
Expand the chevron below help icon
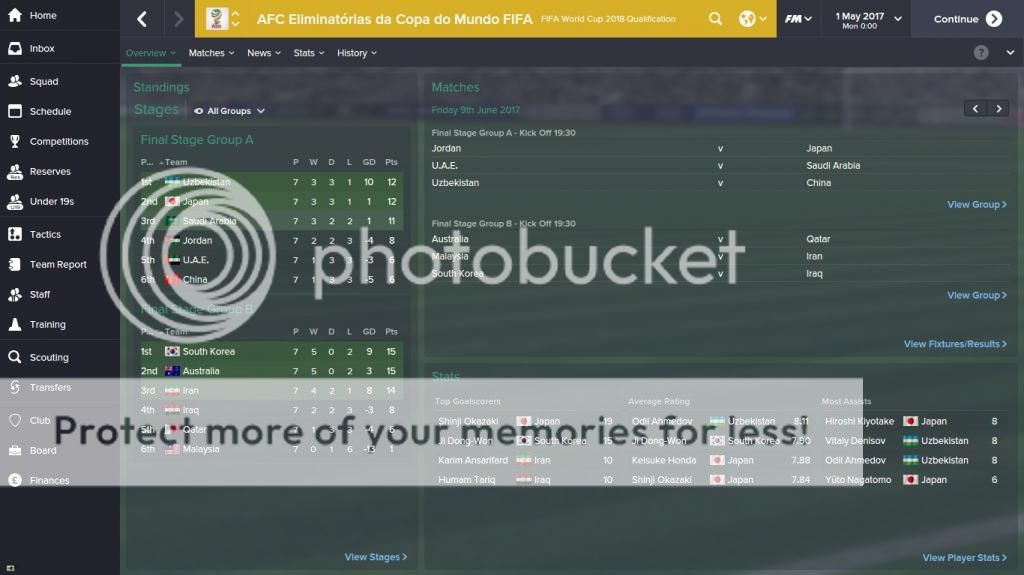pyautogui.click(x=1010, y=53)
